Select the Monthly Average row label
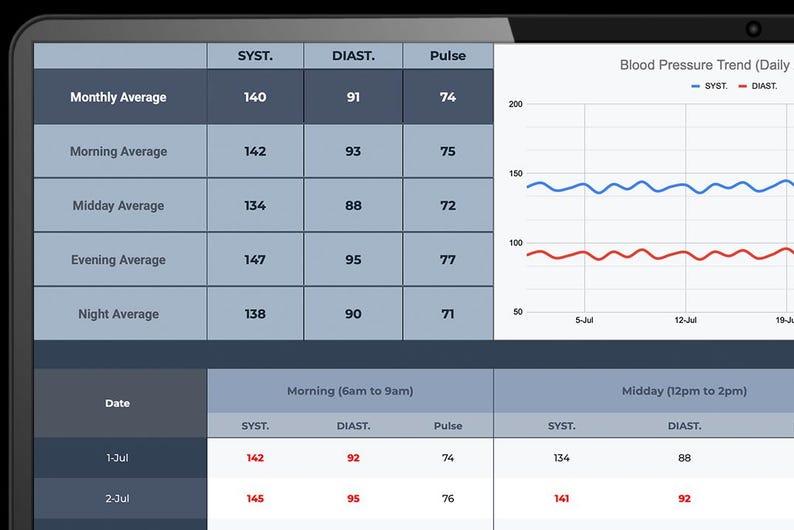 pos(118,97)
